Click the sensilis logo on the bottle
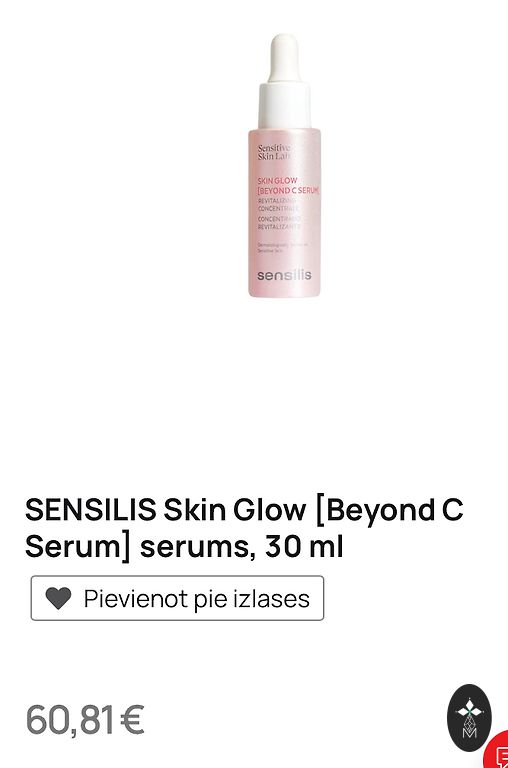 coord(284,275)
